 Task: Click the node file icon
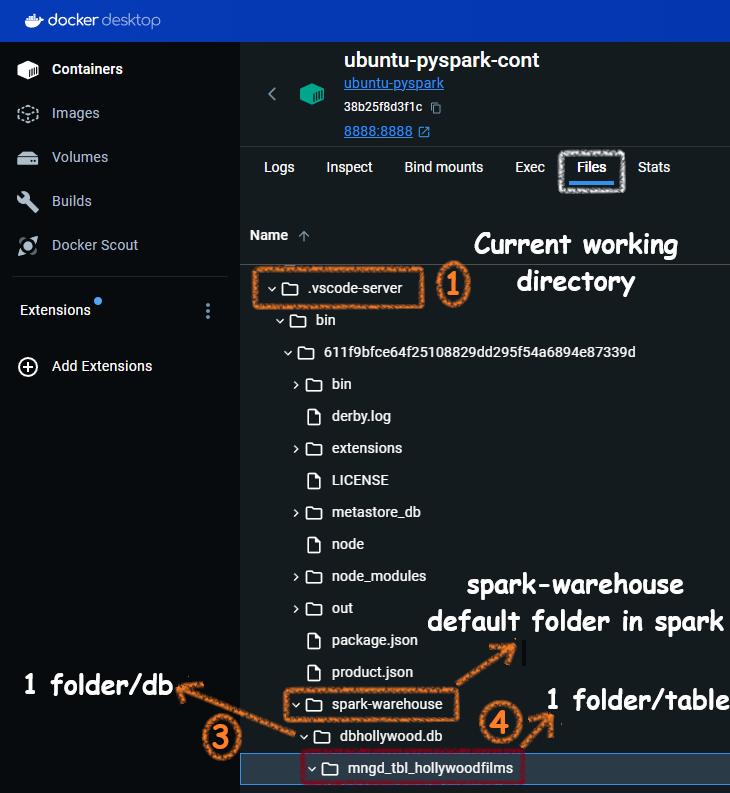pos(314,545)
